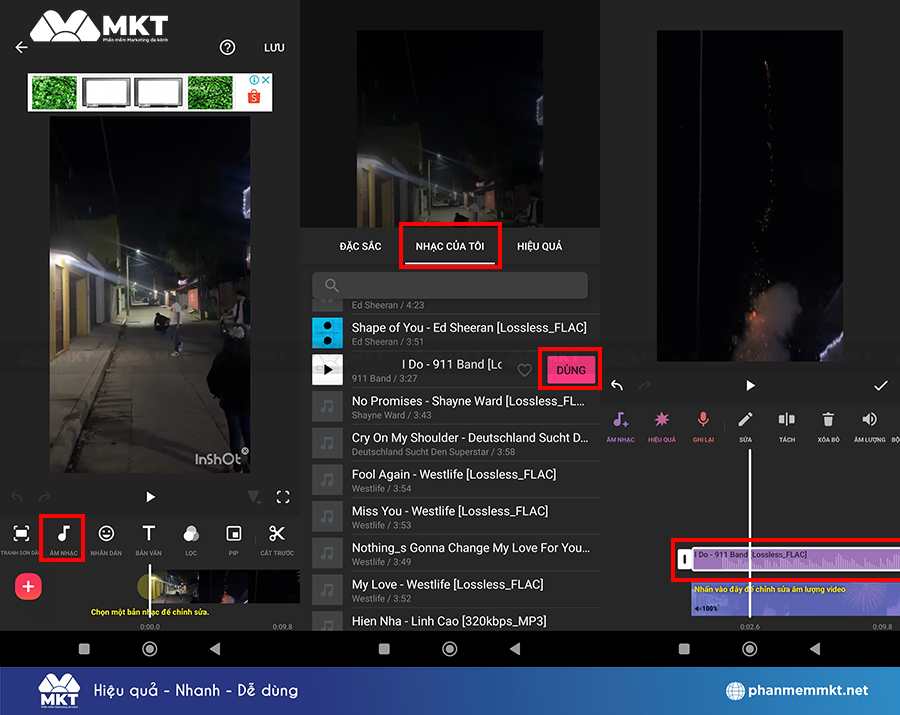
Task: Add a new clip with the plus button
Action: pyautogui.click(x=28, y=586)
